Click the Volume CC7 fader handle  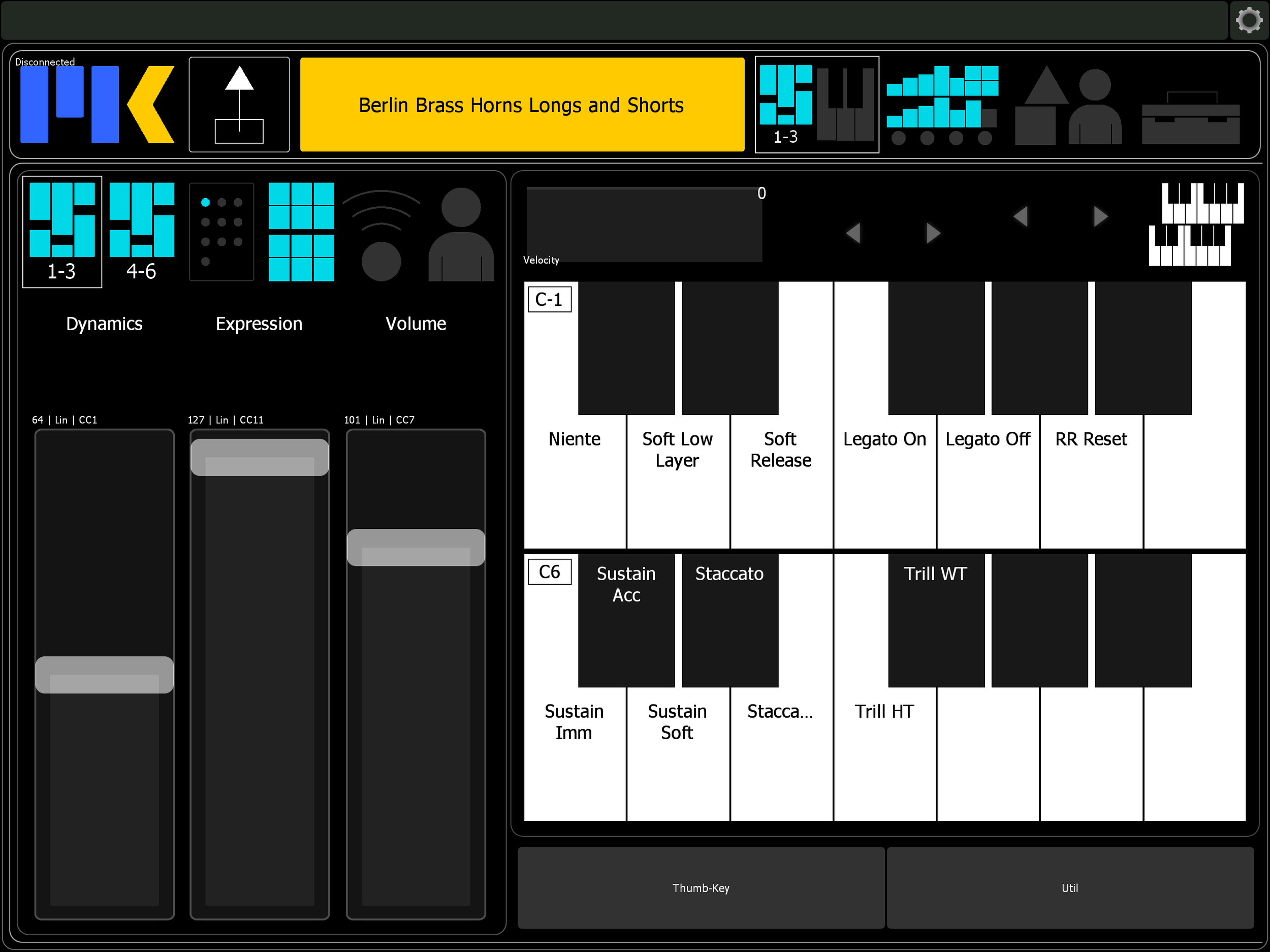point(416,547)
